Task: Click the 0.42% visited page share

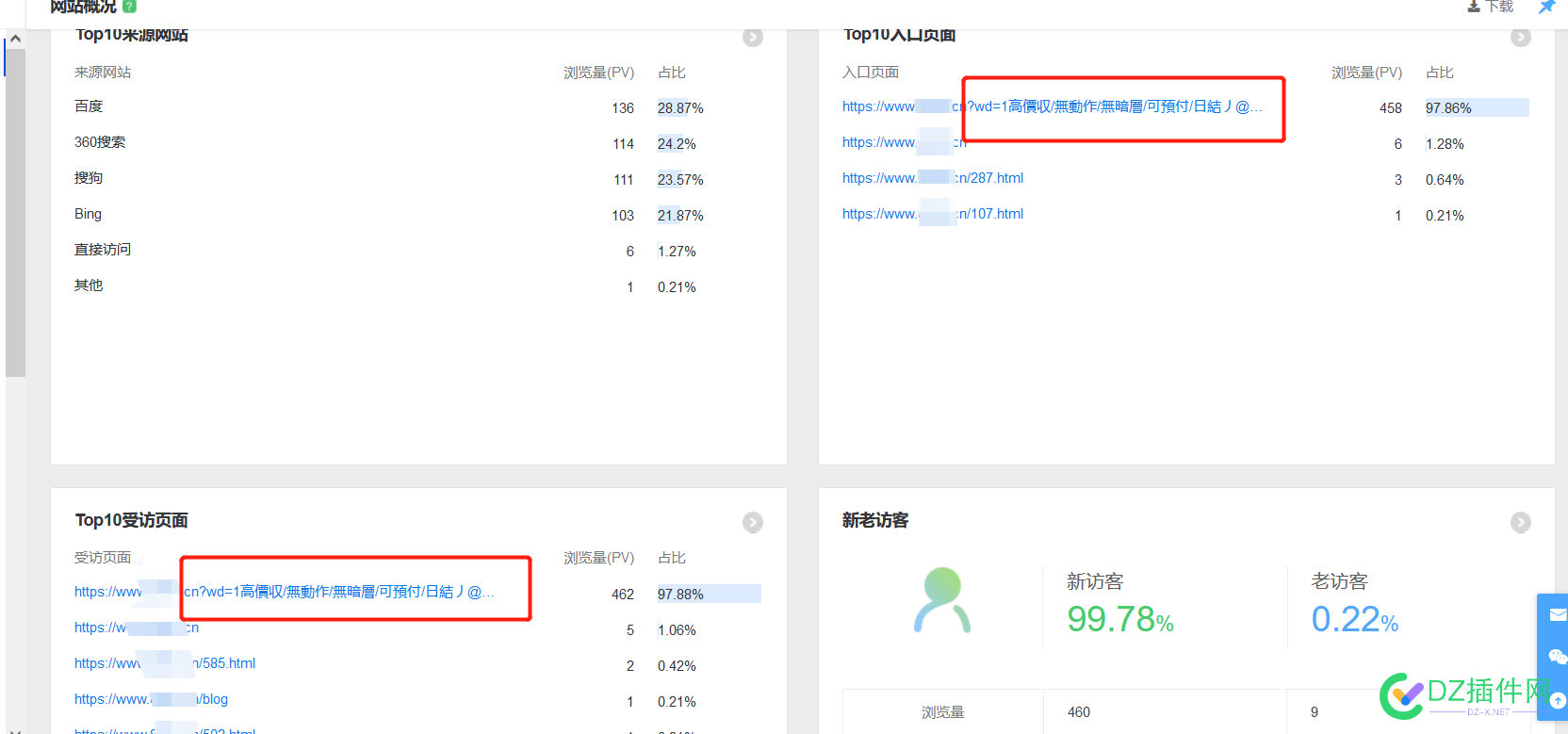Action: 677,666
